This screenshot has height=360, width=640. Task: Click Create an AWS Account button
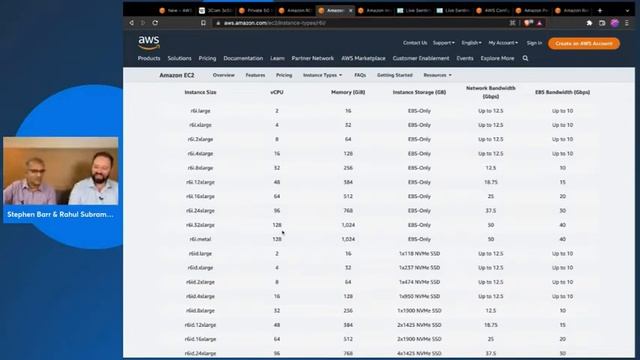[584, 43]
